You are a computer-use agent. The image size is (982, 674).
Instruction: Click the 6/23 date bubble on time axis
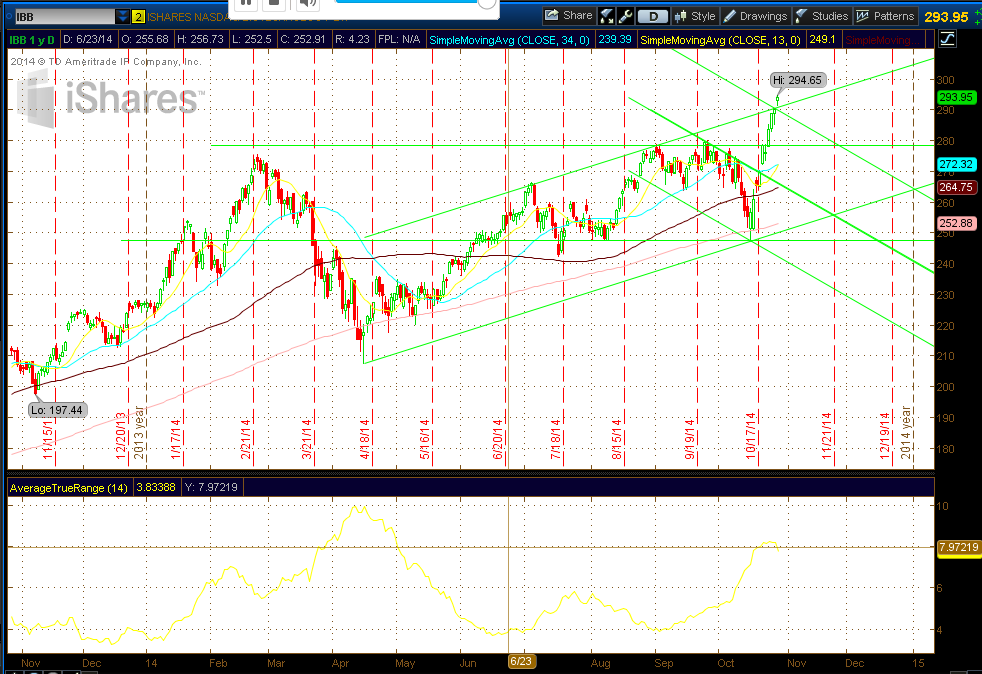tap(520, 661)
